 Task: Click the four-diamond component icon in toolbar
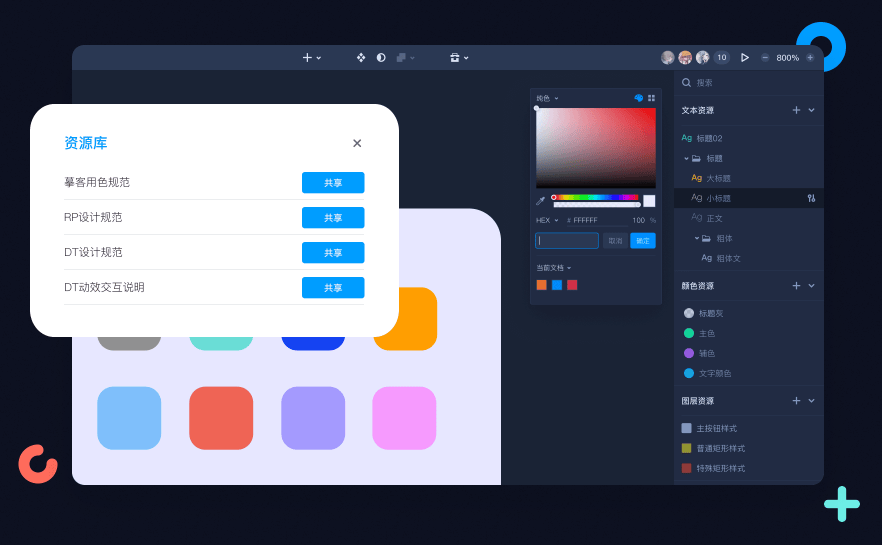pos(361,58)
